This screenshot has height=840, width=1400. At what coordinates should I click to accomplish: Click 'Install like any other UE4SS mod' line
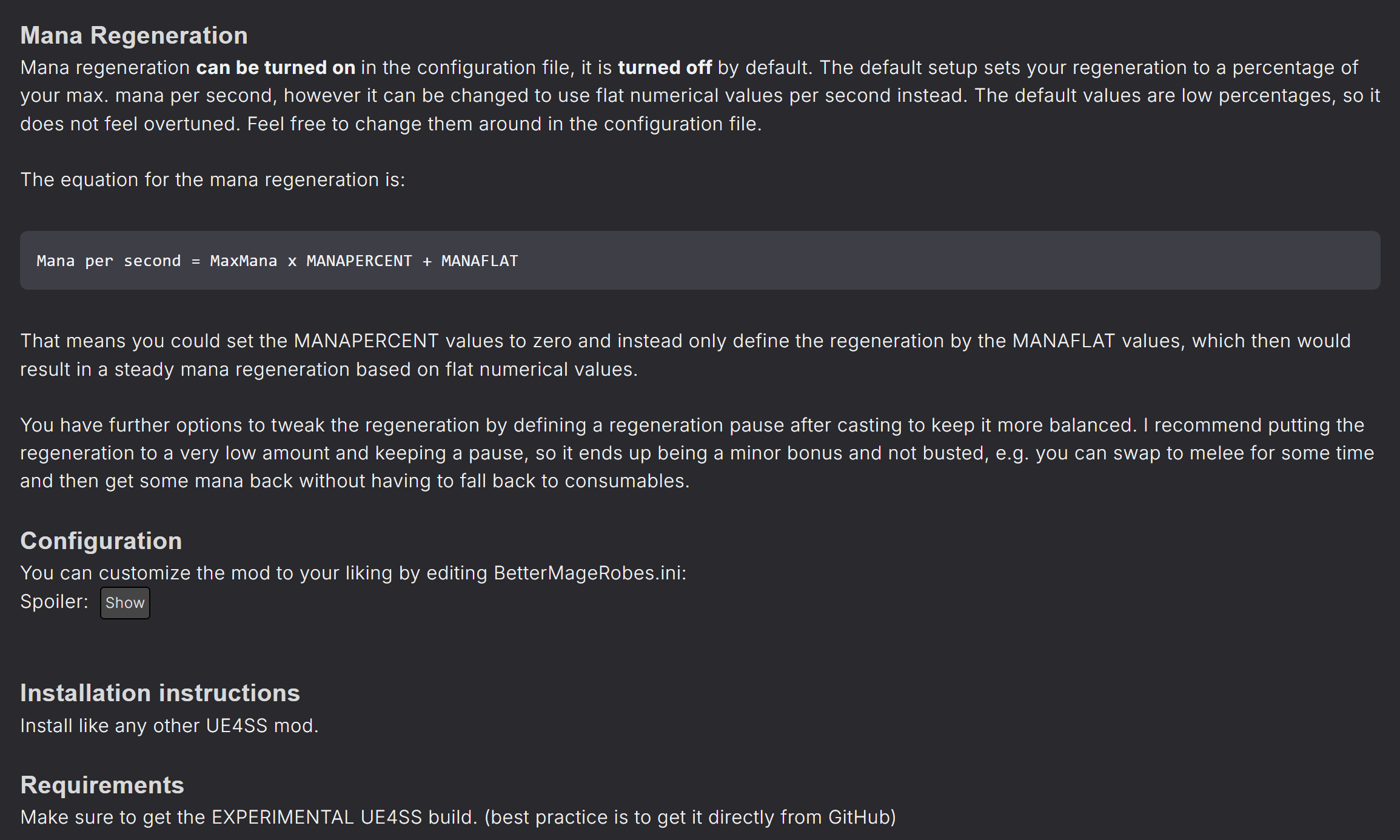[169, 725]
